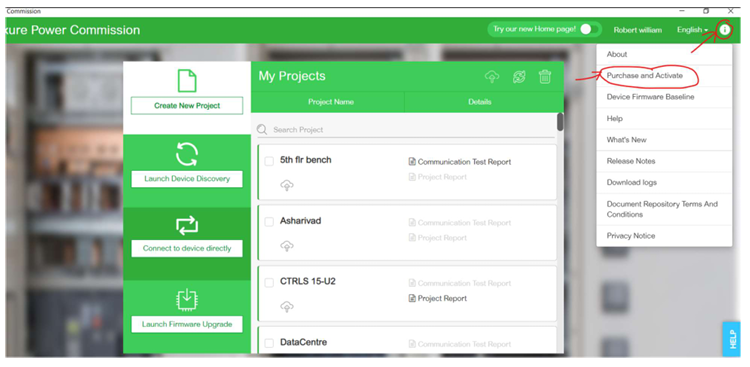Click the cloud icon under CTRLS 15-U2

pyautogui.click(x=287, y=307)
